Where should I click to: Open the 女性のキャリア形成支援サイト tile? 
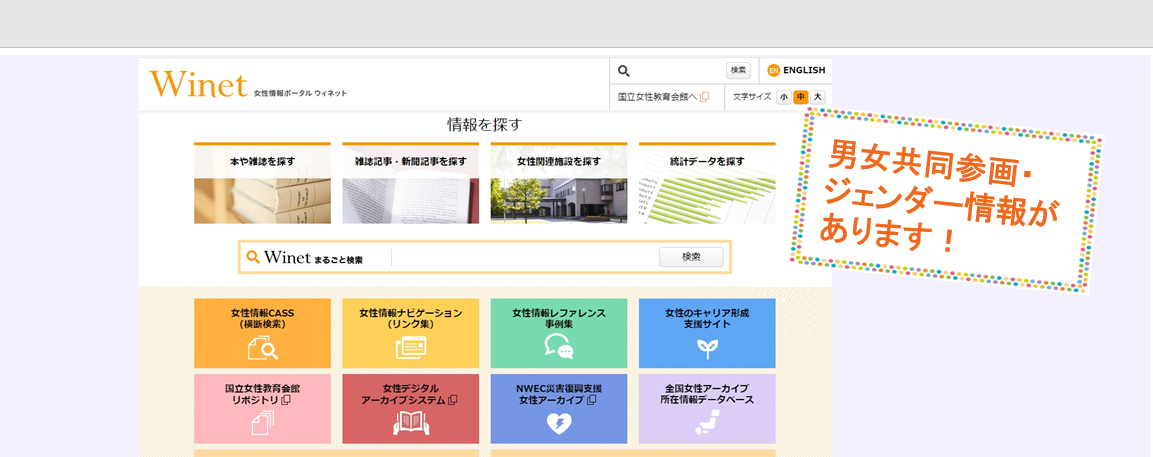click(x=707, y=333)
